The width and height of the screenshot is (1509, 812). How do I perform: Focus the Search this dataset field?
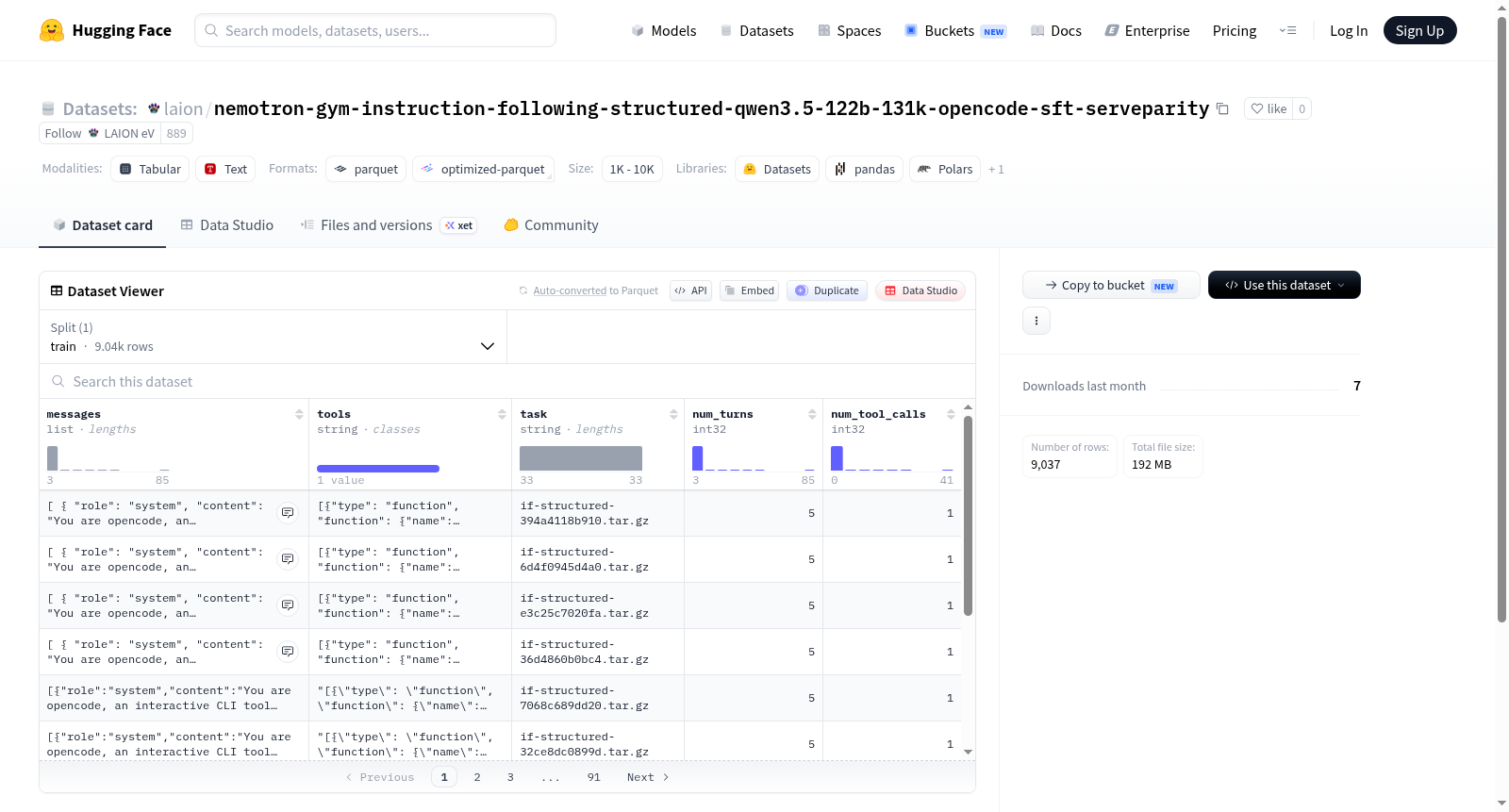(x=507, y=381)
